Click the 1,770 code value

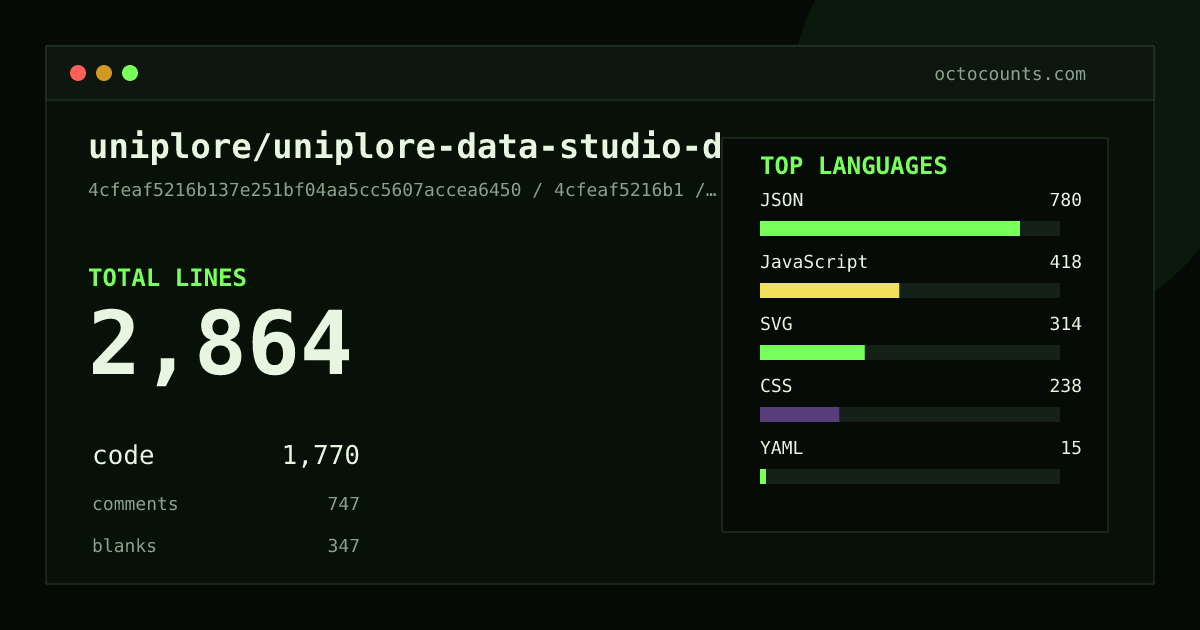click(x=321, y=456)
